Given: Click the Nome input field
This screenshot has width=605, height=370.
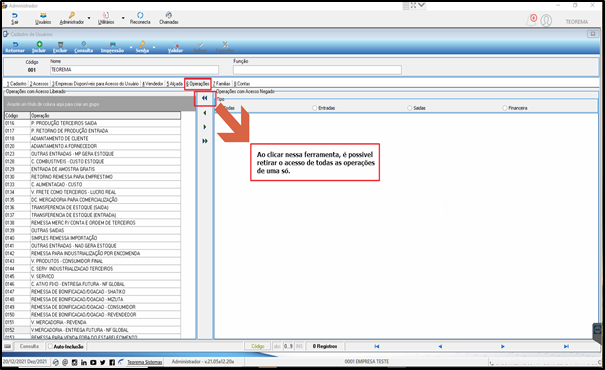Looking at the screenshot, I should coord(134,70).
